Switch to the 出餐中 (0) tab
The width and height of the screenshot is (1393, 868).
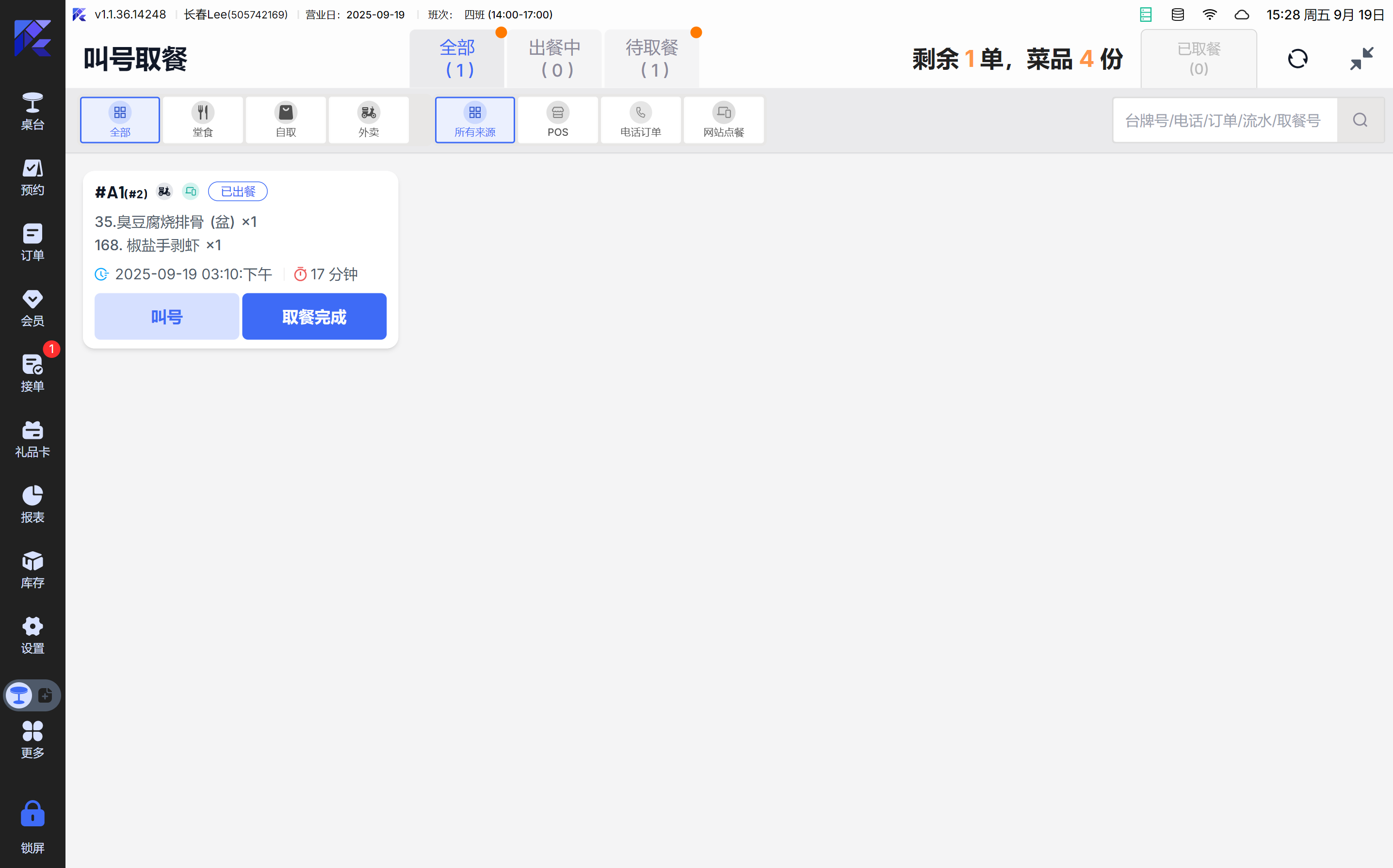(x=555, y=59)
